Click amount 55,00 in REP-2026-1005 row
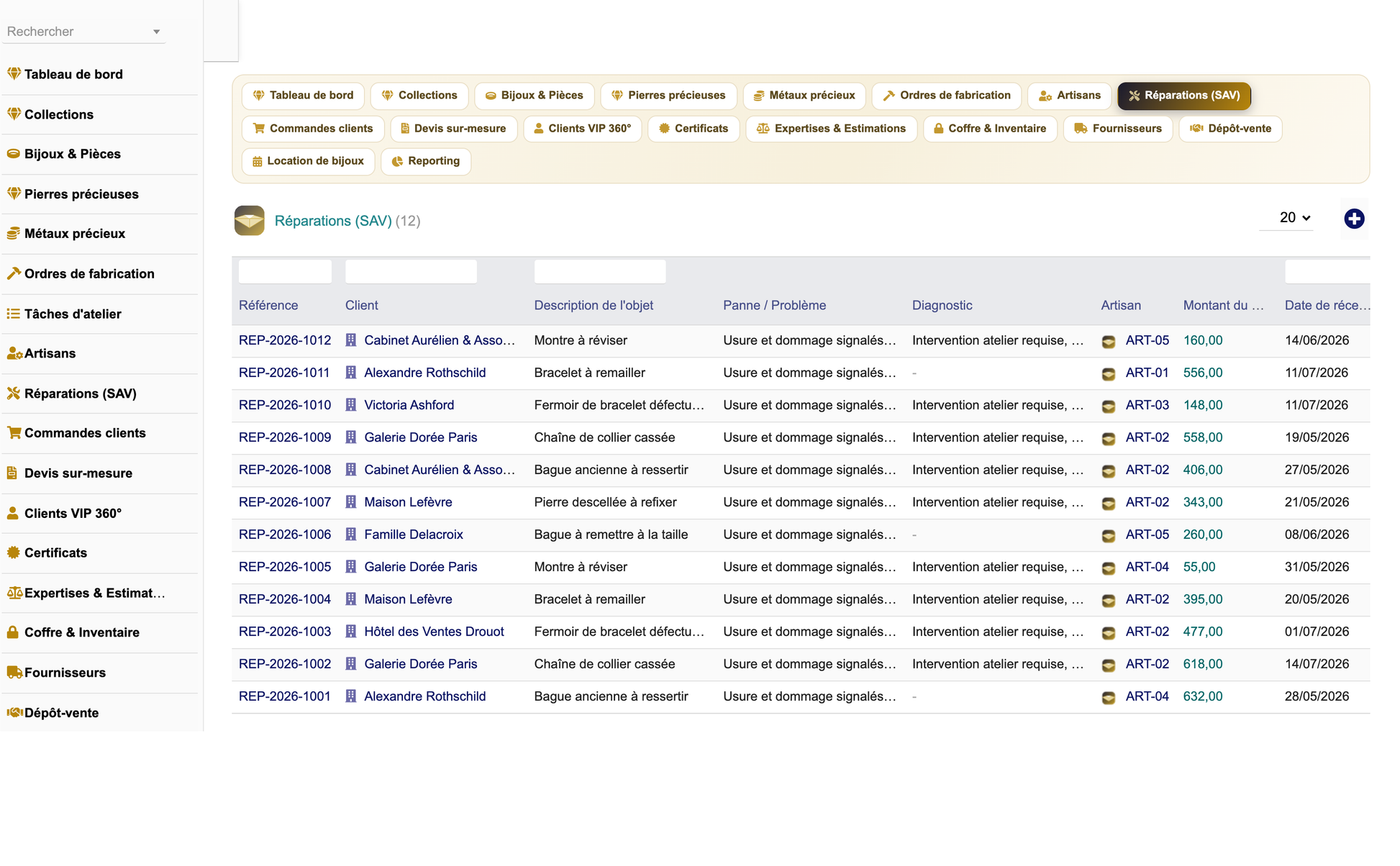 (1199, 567)
